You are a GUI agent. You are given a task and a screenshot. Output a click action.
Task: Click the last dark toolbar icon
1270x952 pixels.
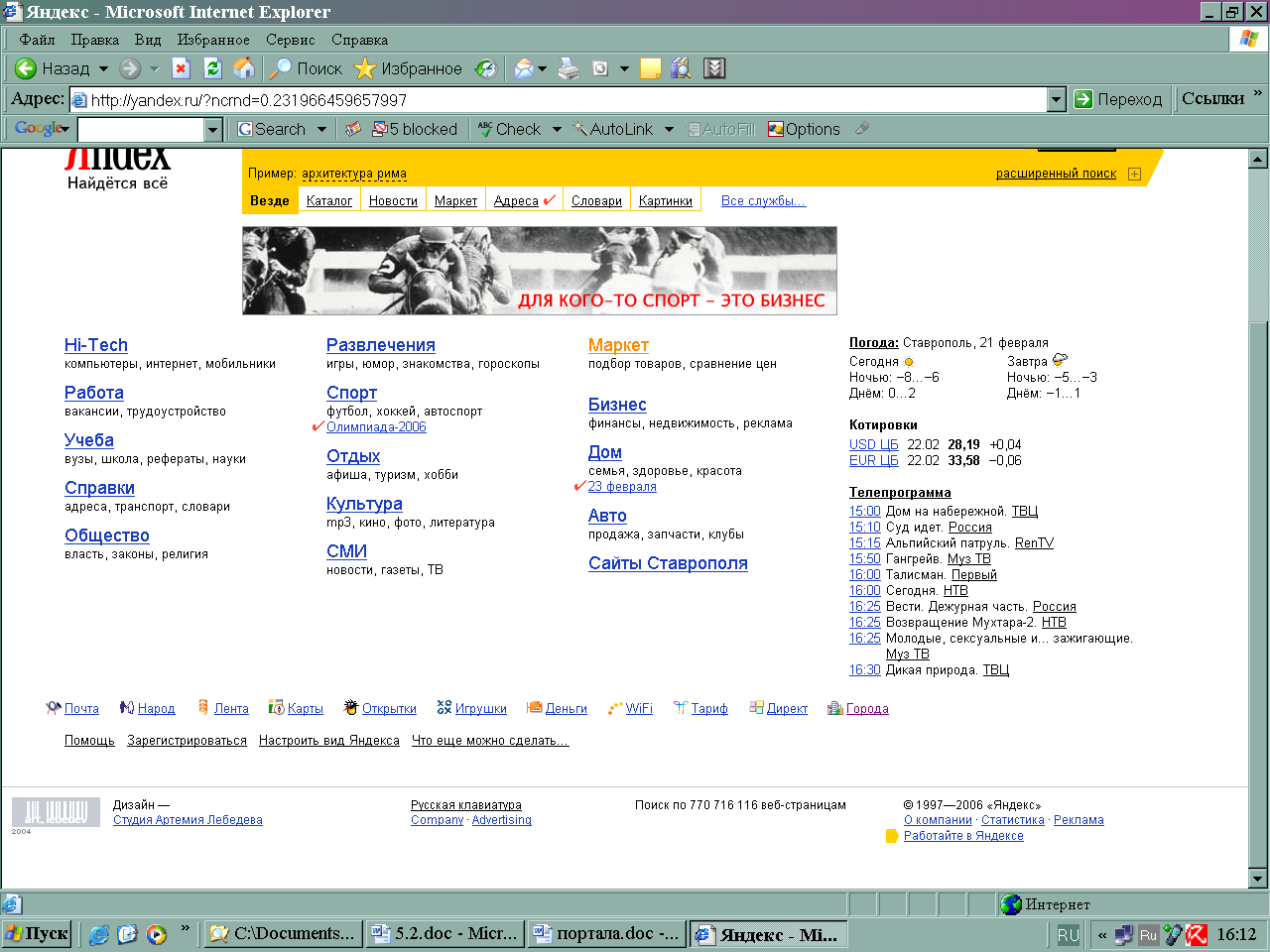(x=714, y=68)
